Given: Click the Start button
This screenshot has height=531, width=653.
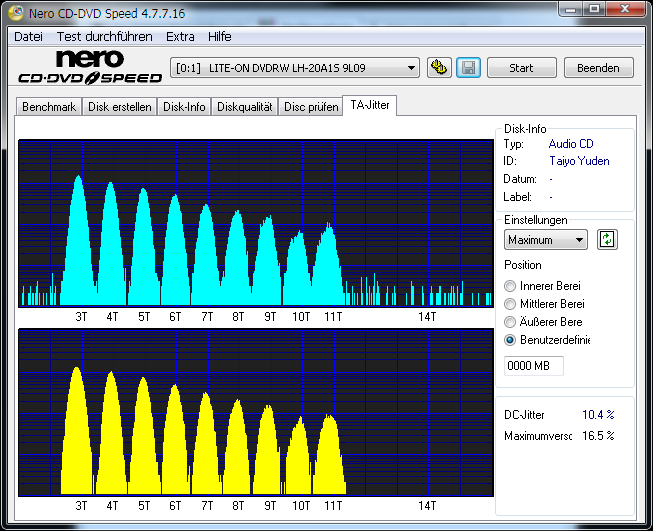Looking at the screenshot, I should (x=521, y=68).
